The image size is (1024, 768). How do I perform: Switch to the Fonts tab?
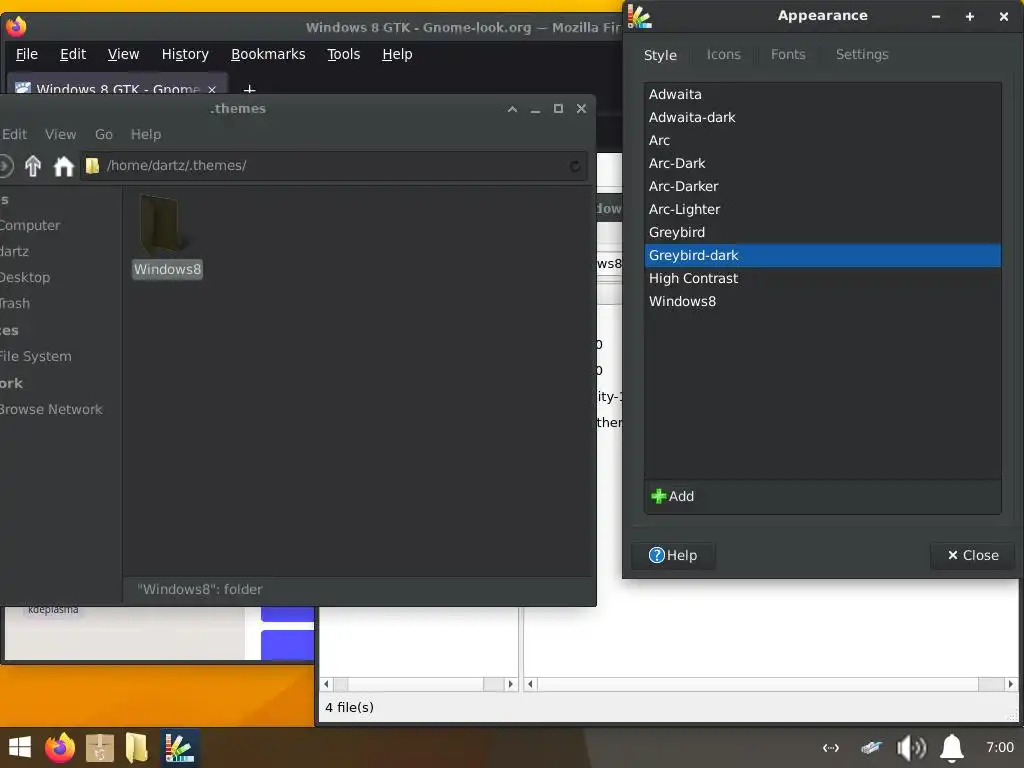788,55
